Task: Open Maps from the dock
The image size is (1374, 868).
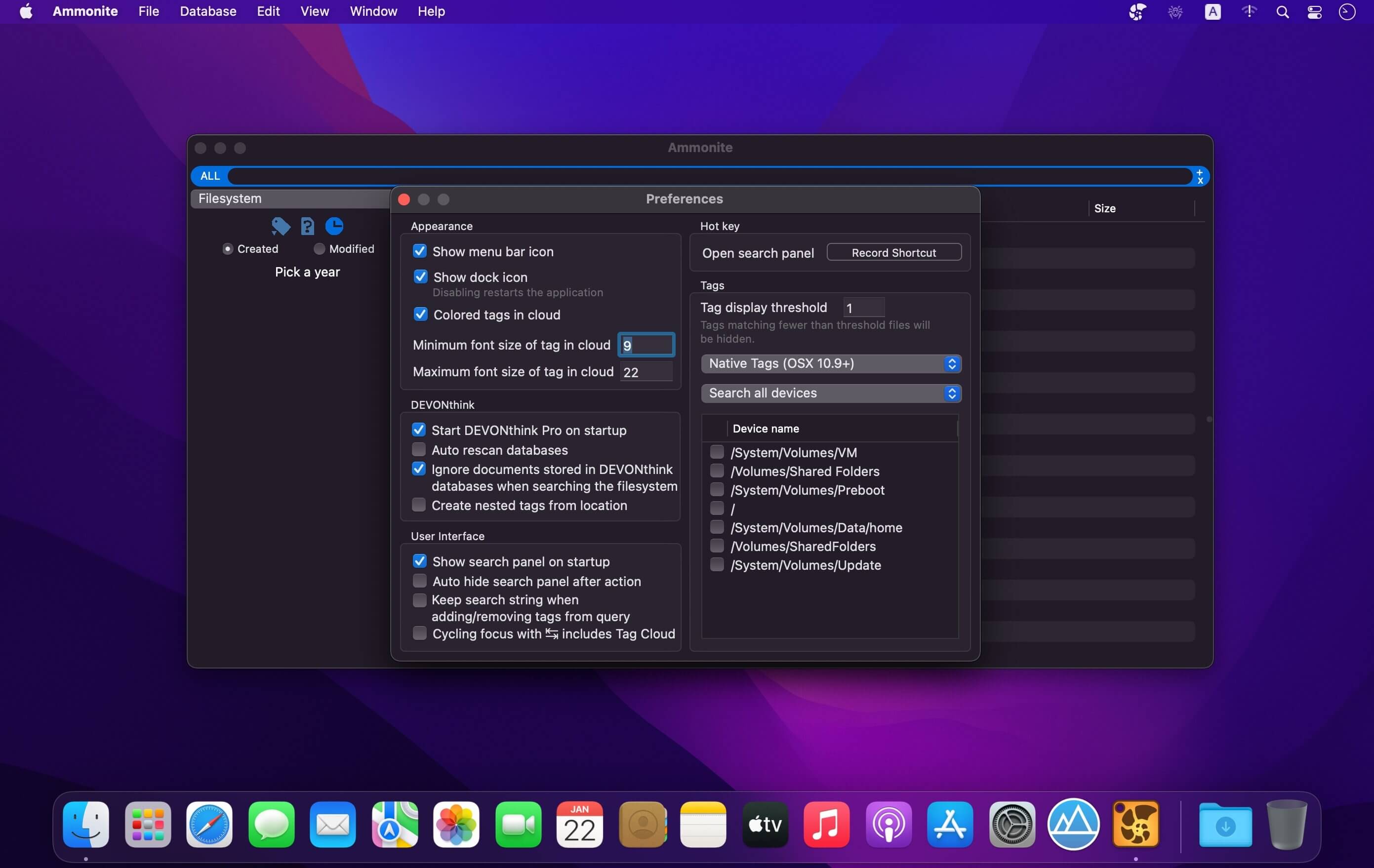Action: [395, 825]
